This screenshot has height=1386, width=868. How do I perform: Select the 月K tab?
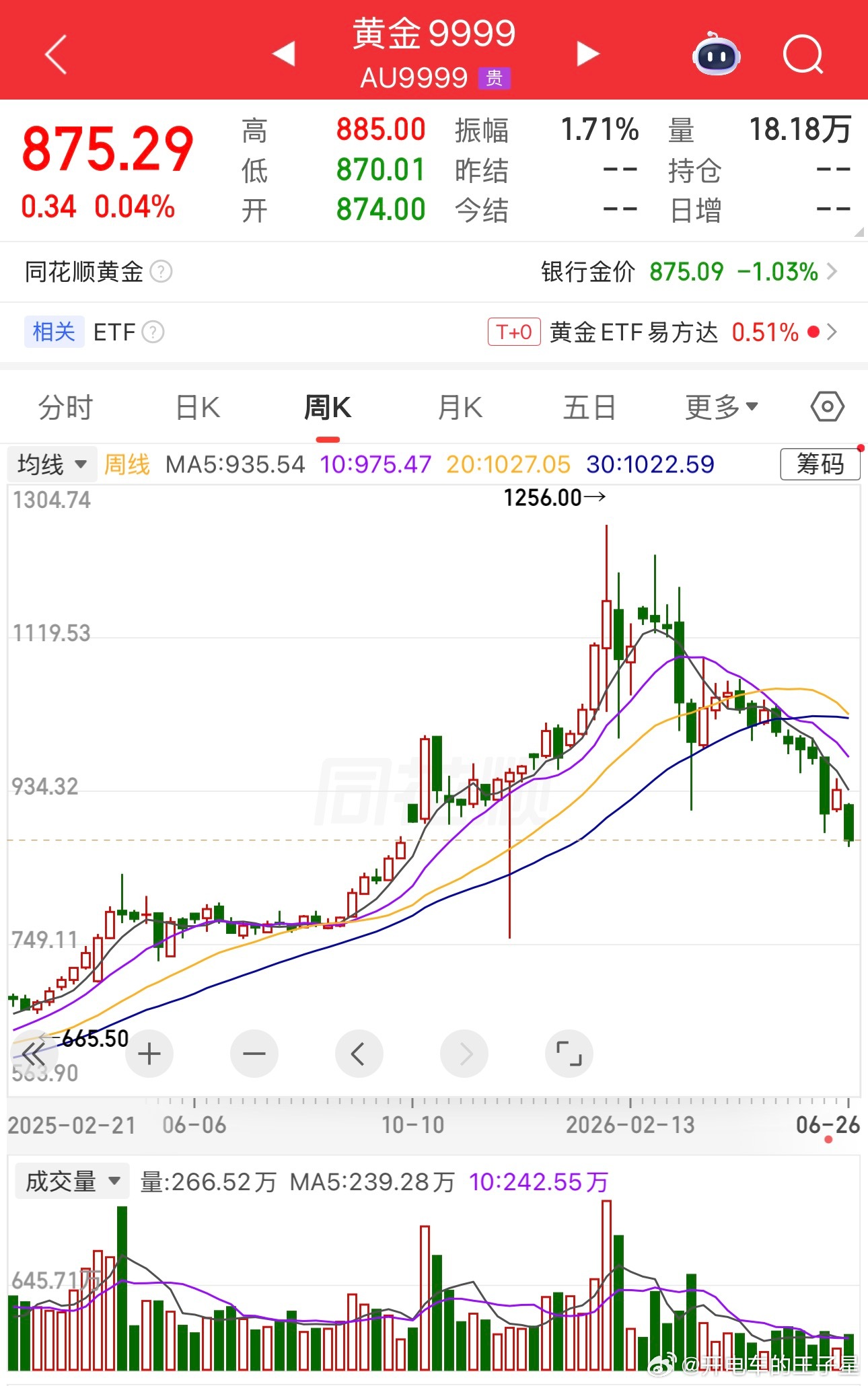(x=460, y=407)
